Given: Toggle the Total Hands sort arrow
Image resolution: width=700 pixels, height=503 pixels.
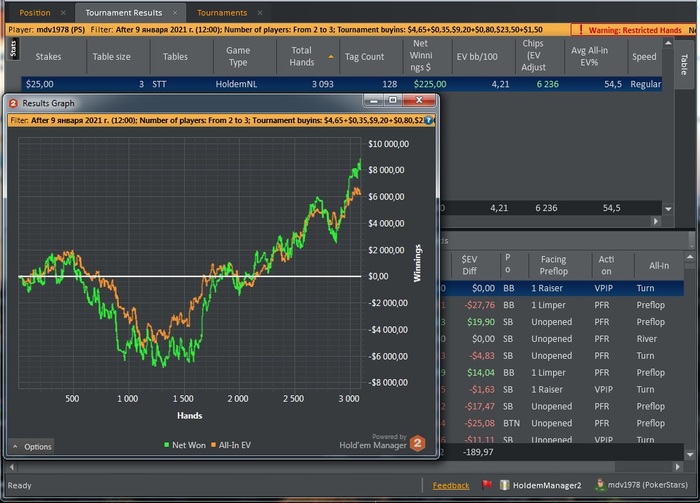Looking at the screenshot, I should (331, 57).
